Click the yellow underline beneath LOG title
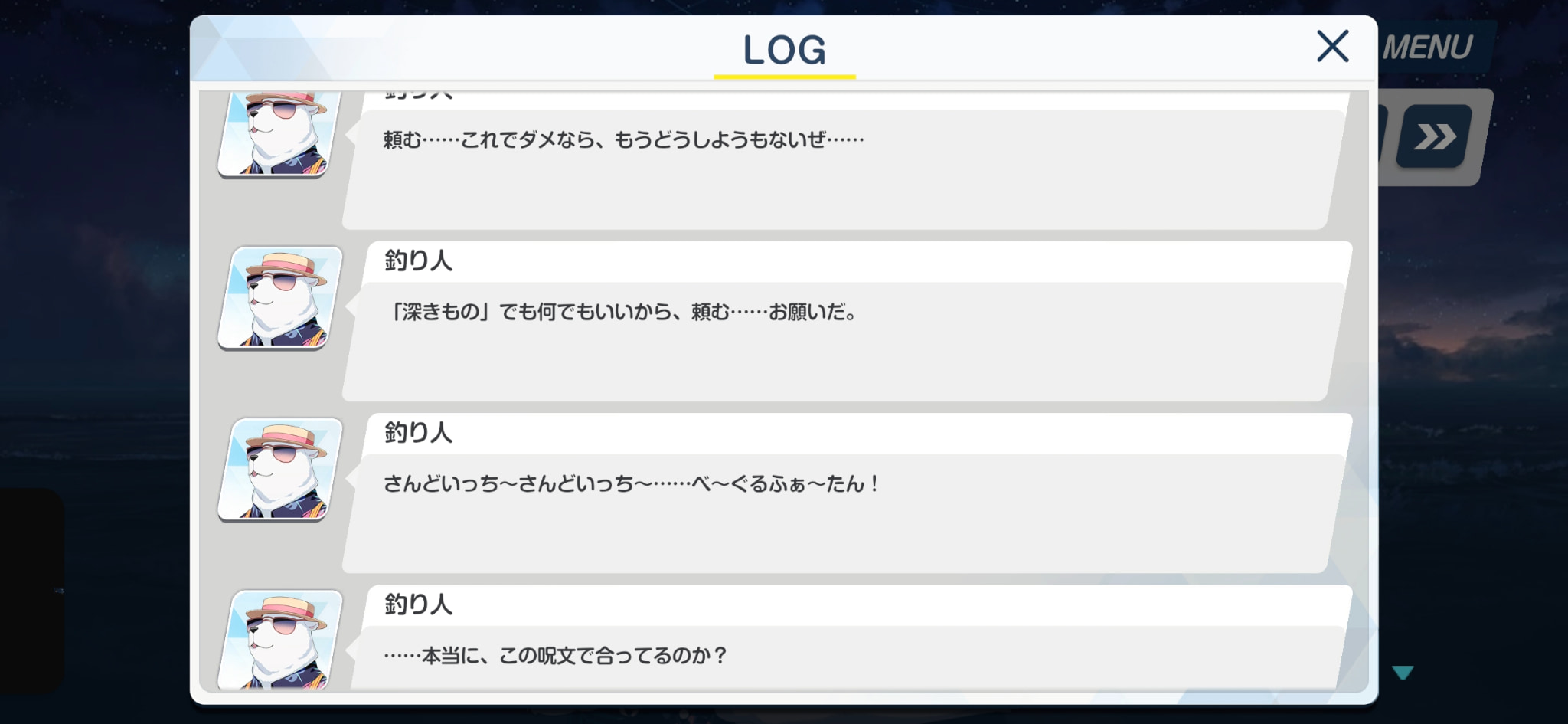Screen dimensions: 1568x724 click(785, 77)
